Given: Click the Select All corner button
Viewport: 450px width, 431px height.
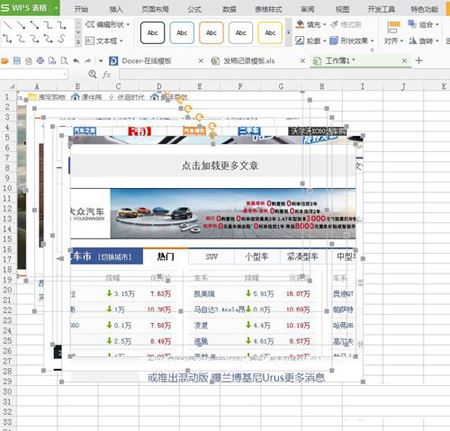Looking at the screenshot, I should coord(8,87).
